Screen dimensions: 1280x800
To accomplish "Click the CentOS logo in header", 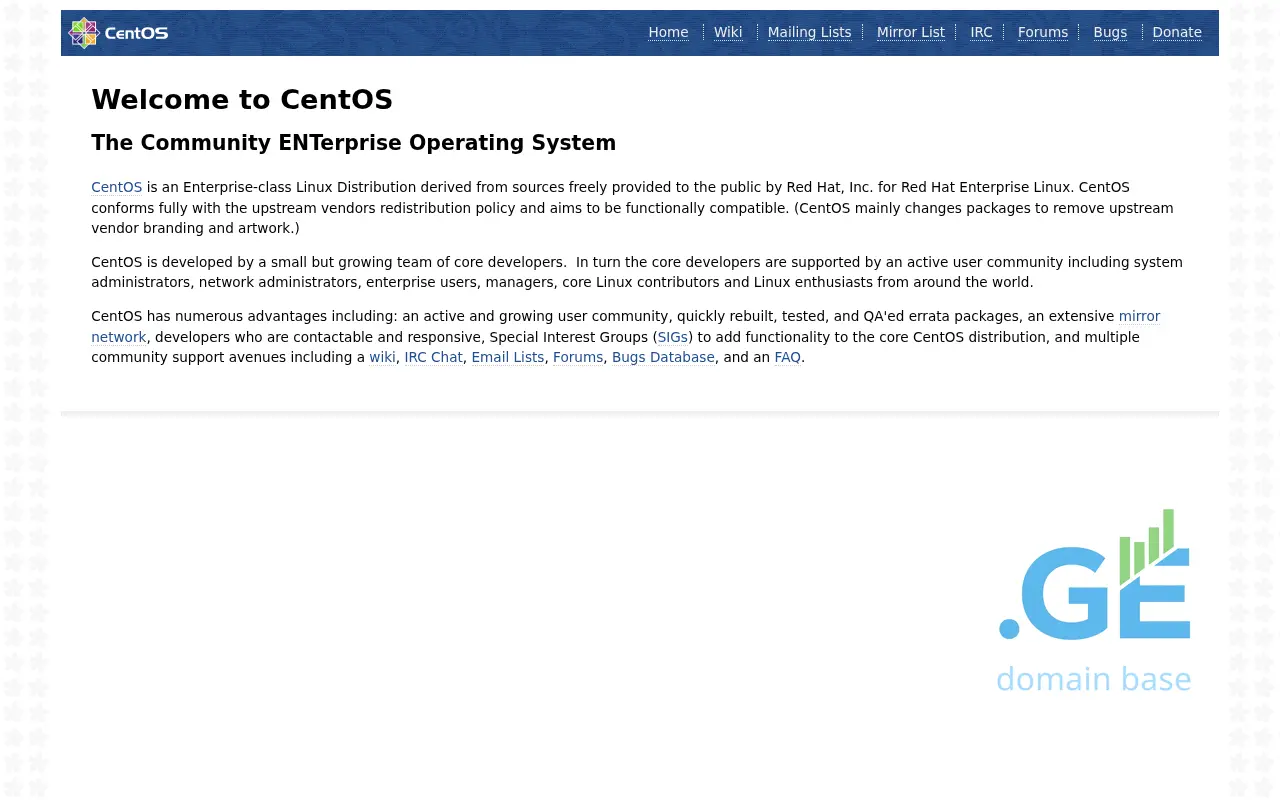I will point(118,33).
